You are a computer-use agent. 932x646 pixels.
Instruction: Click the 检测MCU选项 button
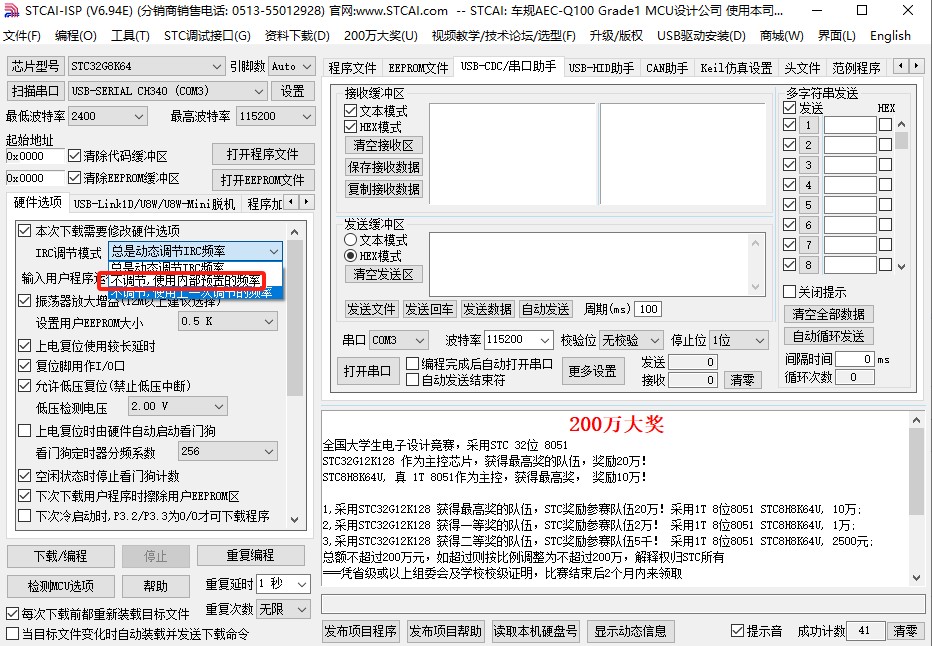pyautogui.click(x=61, y=586)
